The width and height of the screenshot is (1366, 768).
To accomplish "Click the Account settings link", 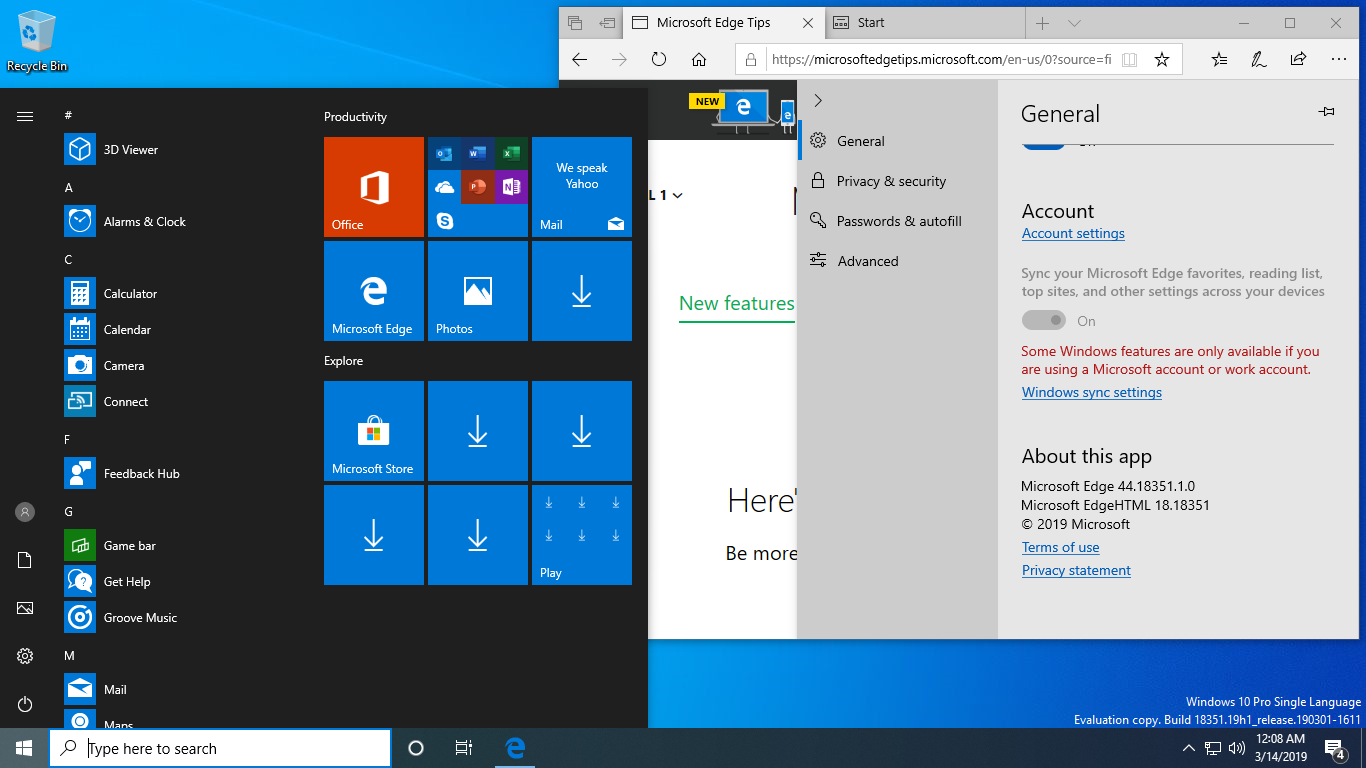I will pyautogui.click(x=1073, y=233).
